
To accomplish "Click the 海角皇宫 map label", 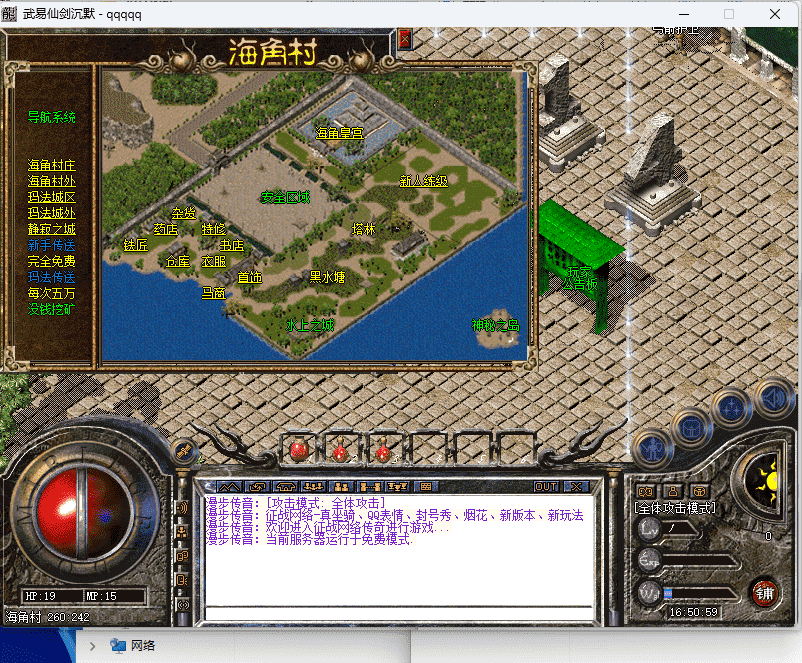I will [x=340, y=133].
